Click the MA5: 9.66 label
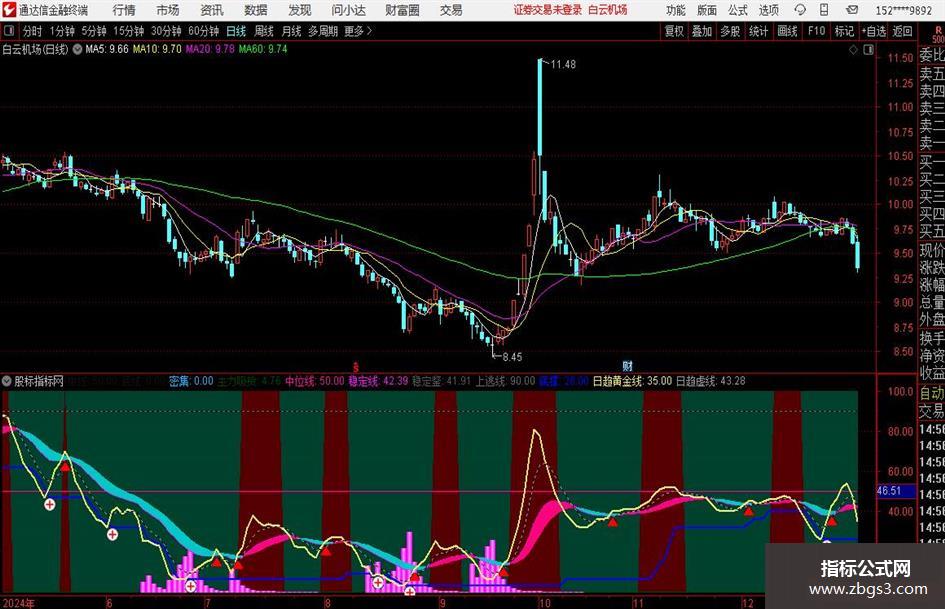 point(107,49)
